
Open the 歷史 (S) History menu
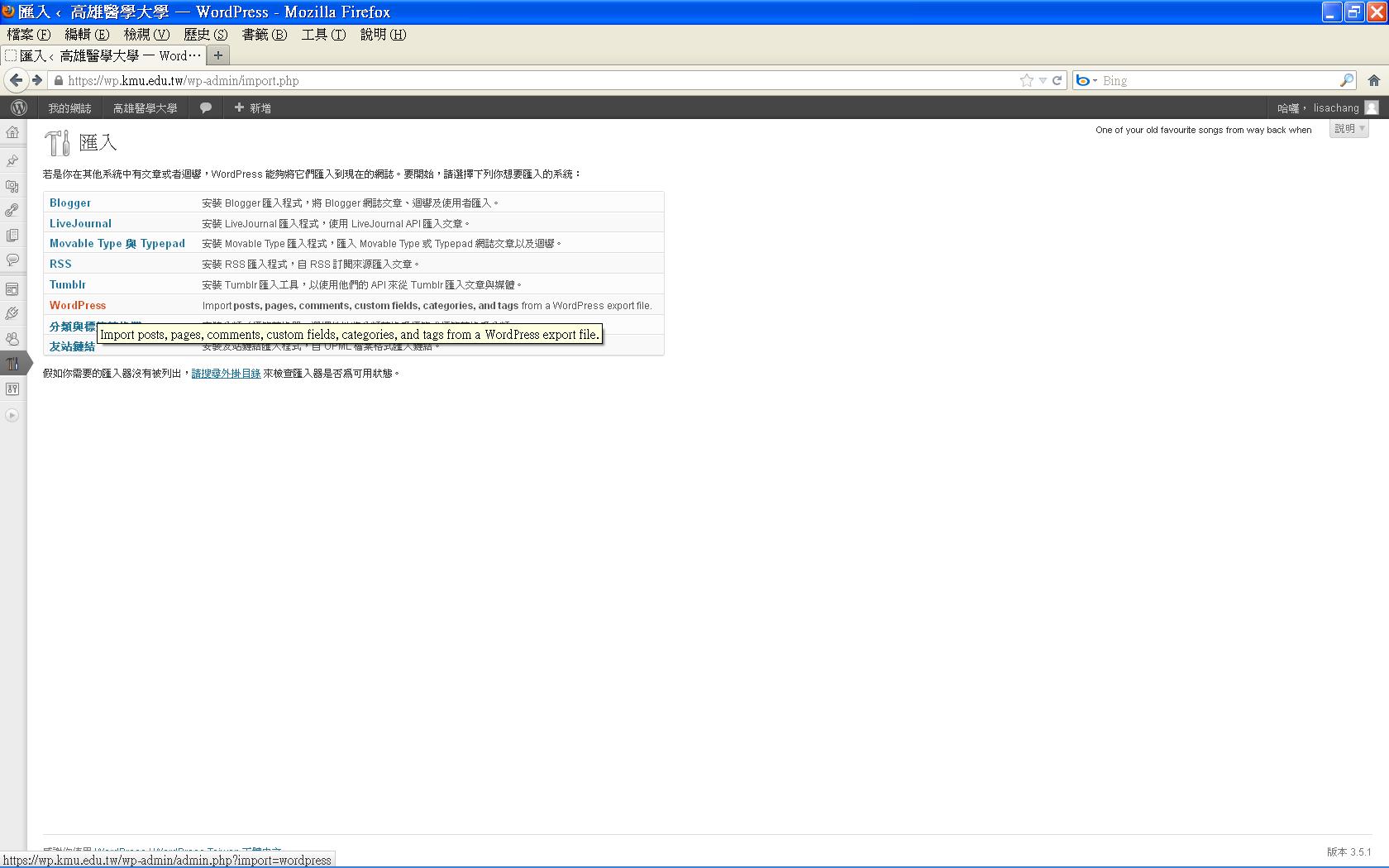[x=205, y=34]
